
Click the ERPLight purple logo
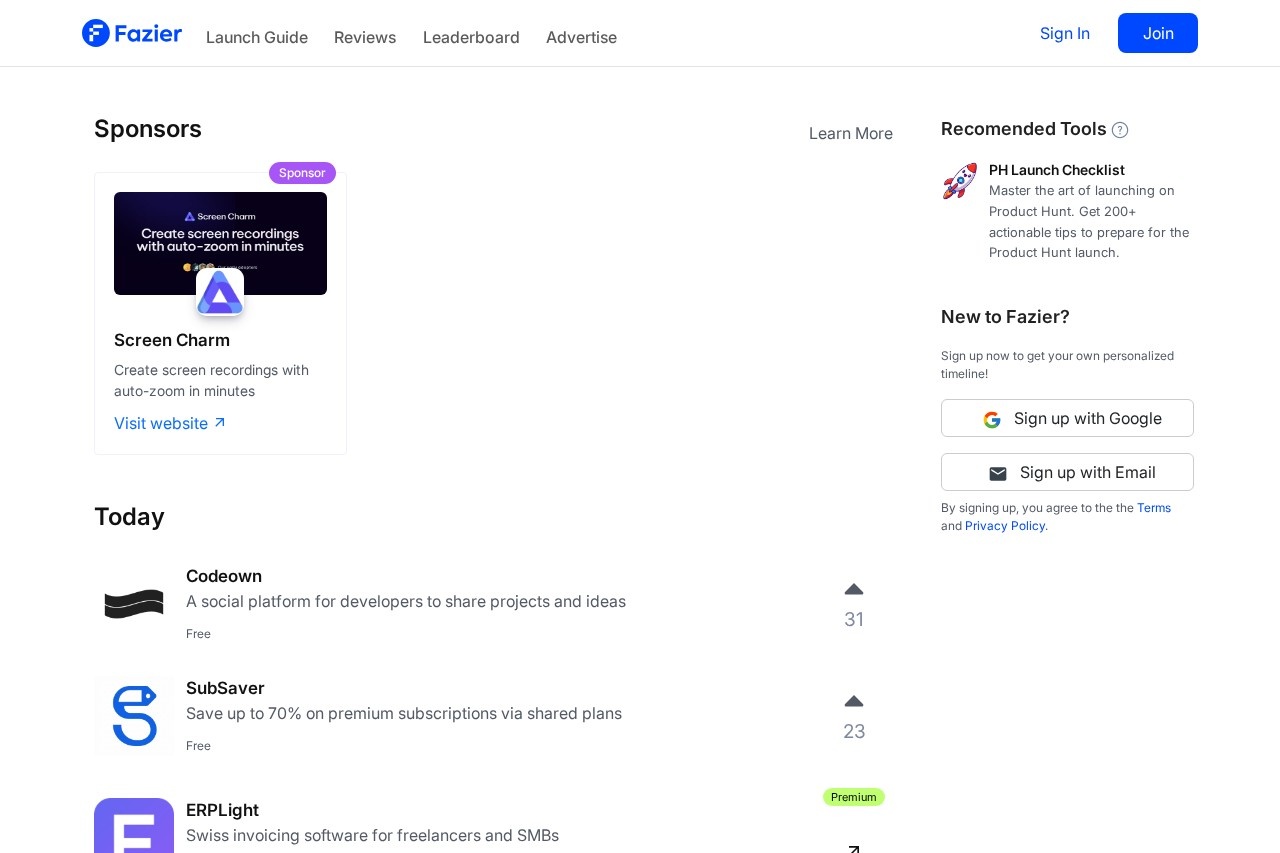coord(134,826)
